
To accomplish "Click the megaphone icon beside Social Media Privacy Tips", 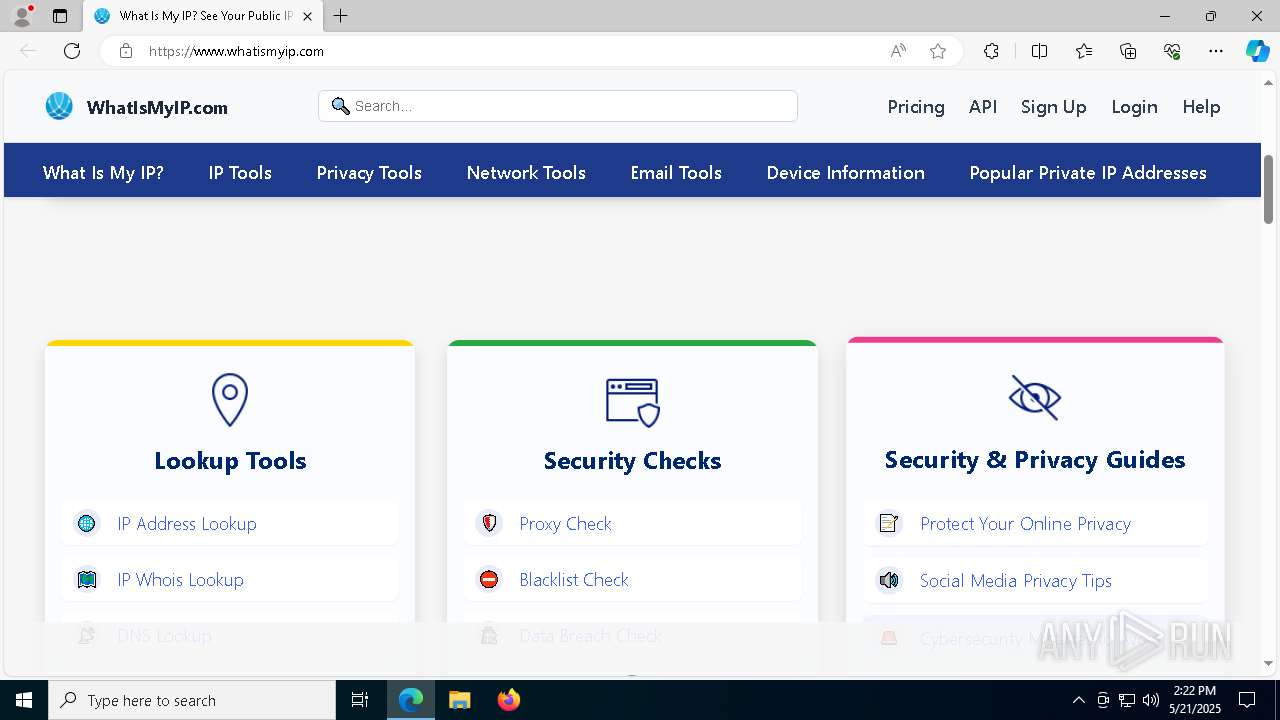I will [x=889, y=580].
